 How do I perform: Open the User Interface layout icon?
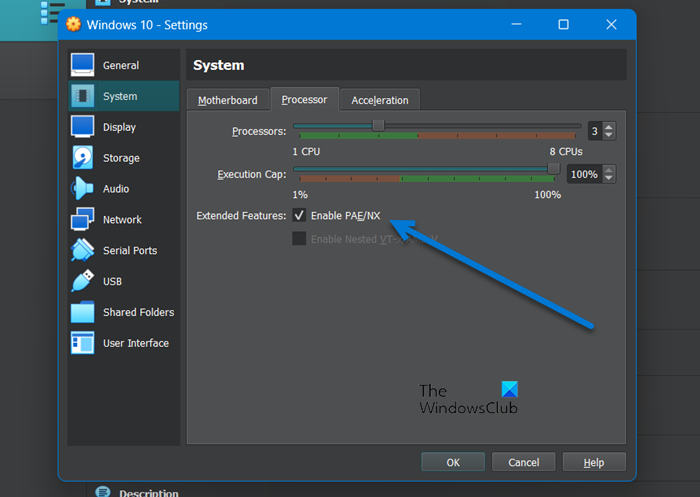(83, 342)
